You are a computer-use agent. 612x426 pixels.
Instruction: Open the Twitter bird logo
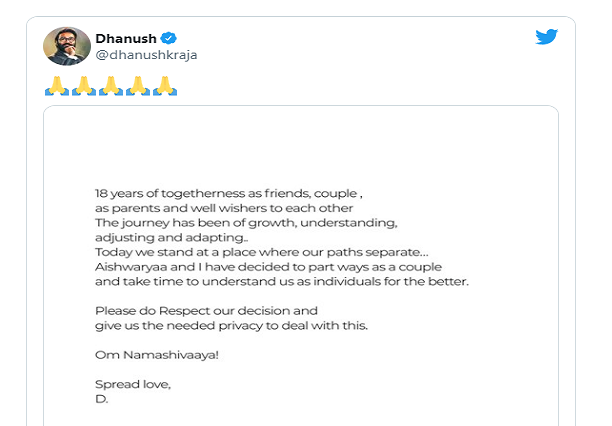point(546,37)
